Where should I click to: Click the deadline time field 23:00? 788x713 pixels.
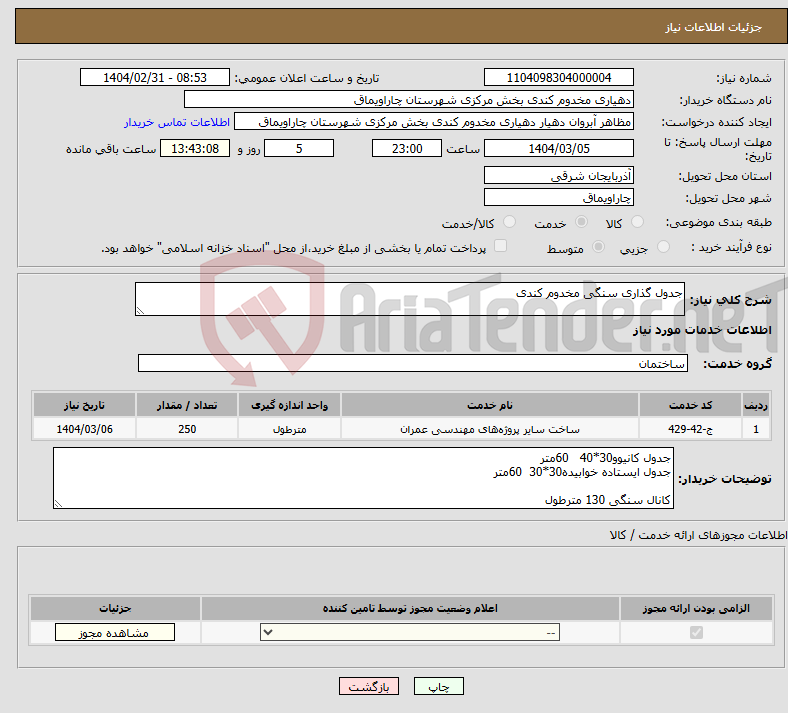(x=407, y=148)
